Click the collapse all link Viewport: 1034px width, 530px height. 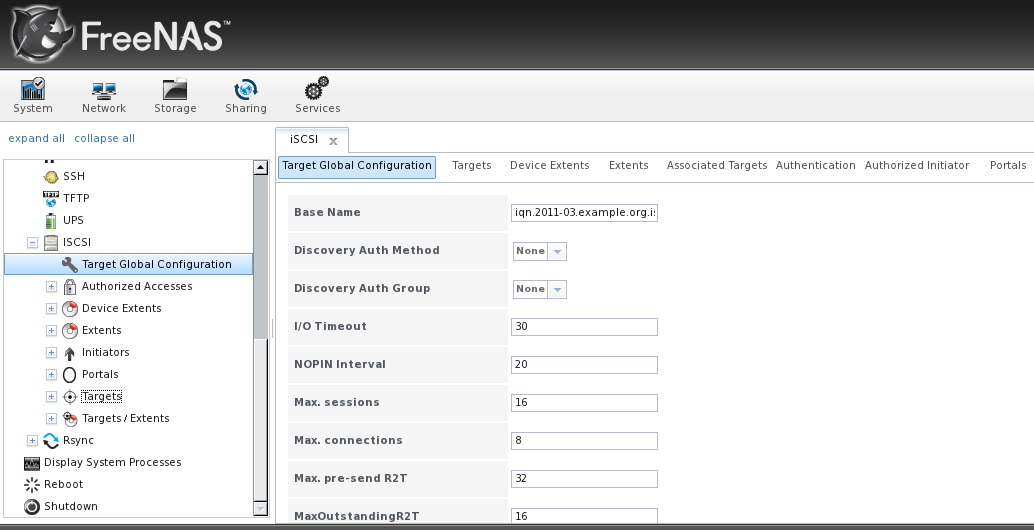[104, 138]
